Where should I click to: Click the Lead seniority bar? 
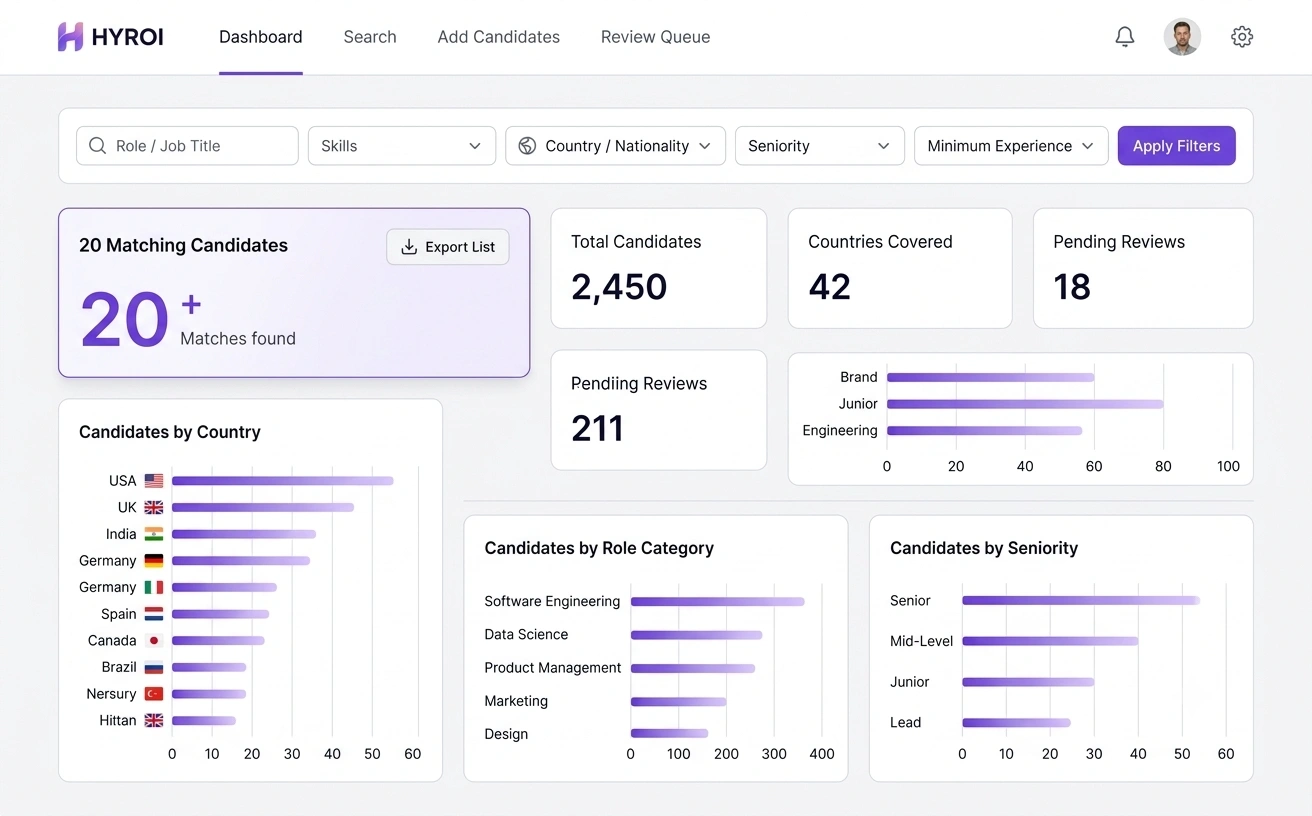pyautogui.click(x=1016, y=723)
